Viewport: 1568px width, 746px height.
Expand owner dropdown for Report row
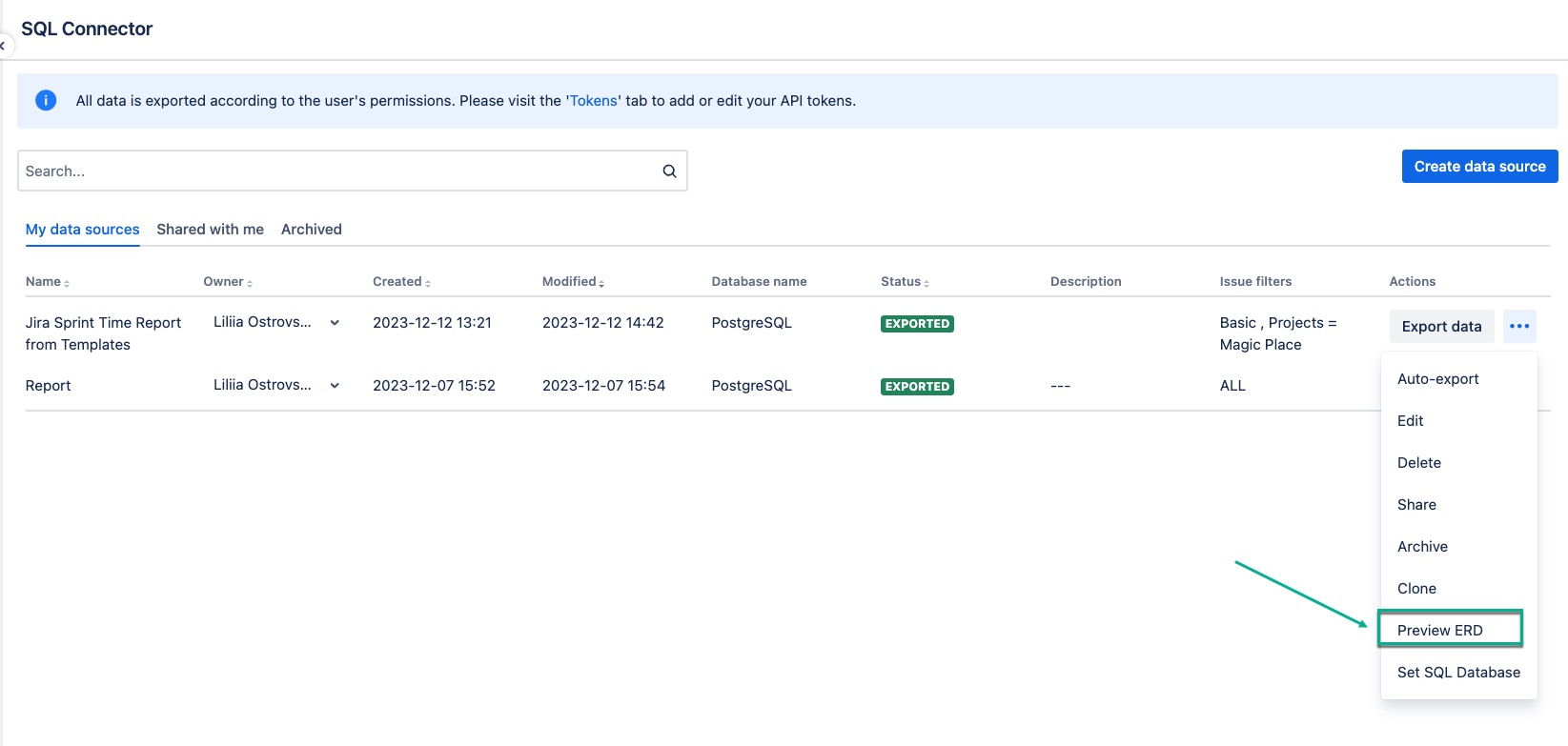point(335,386)
